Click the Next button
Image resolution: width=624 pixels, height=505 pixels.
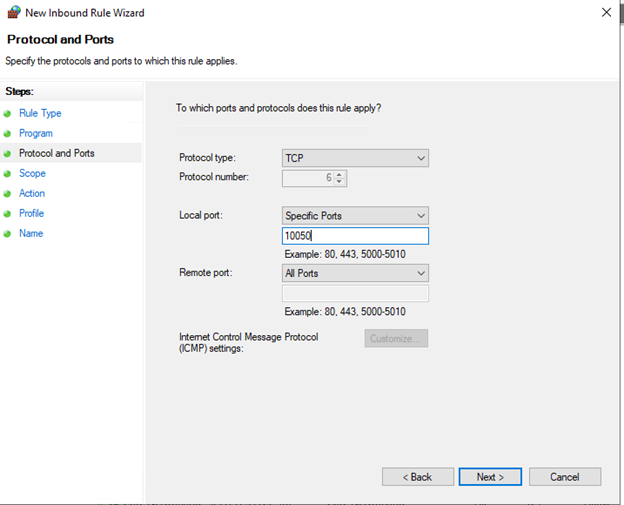490,477
